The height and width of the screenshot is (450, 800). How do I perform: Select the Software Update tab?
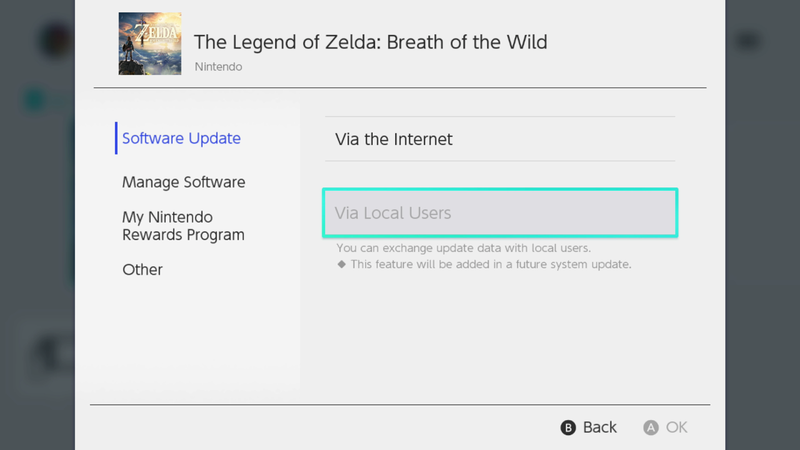[x=181, y=138]
